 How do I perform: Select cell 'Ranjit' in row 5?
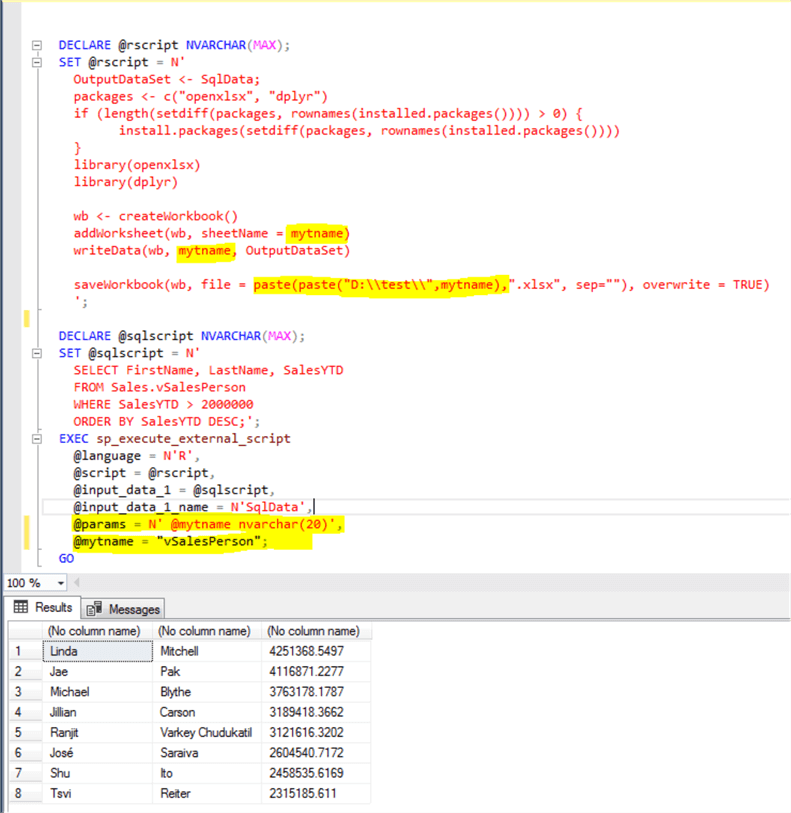point(97,732)
